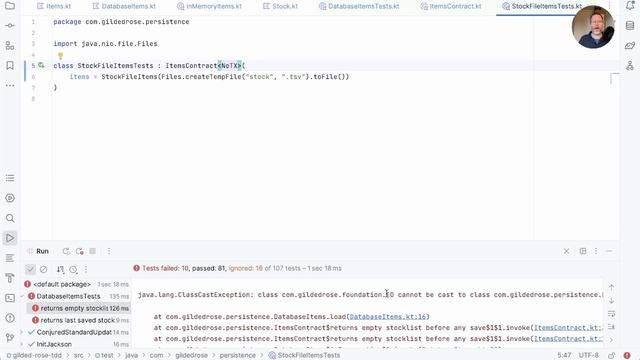Screen dimensions: 640x360
Task: Close the Run tab
Action: [566, 251]
